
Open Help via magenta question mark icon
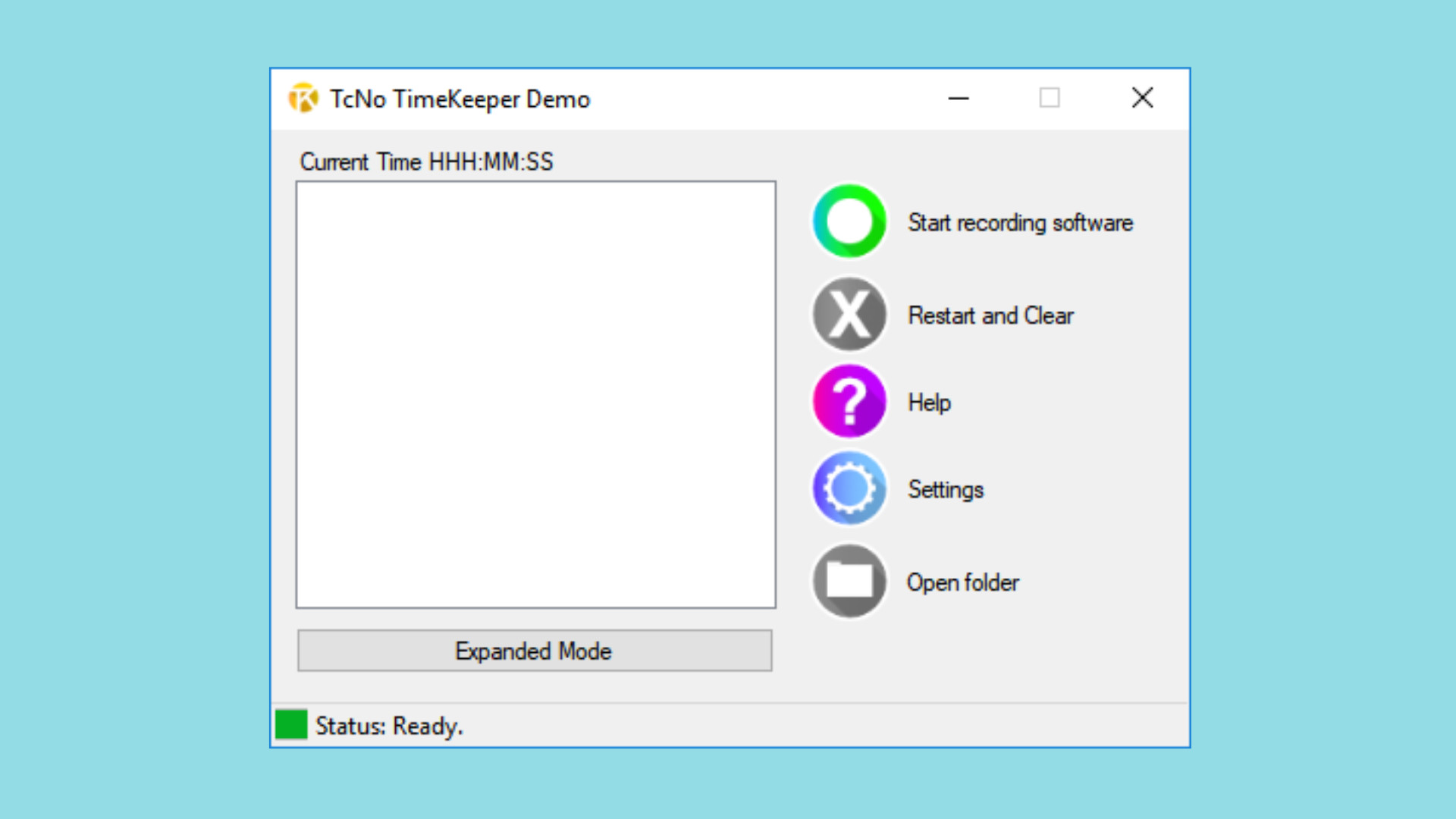pyautogui.click(x=849, y=401)
